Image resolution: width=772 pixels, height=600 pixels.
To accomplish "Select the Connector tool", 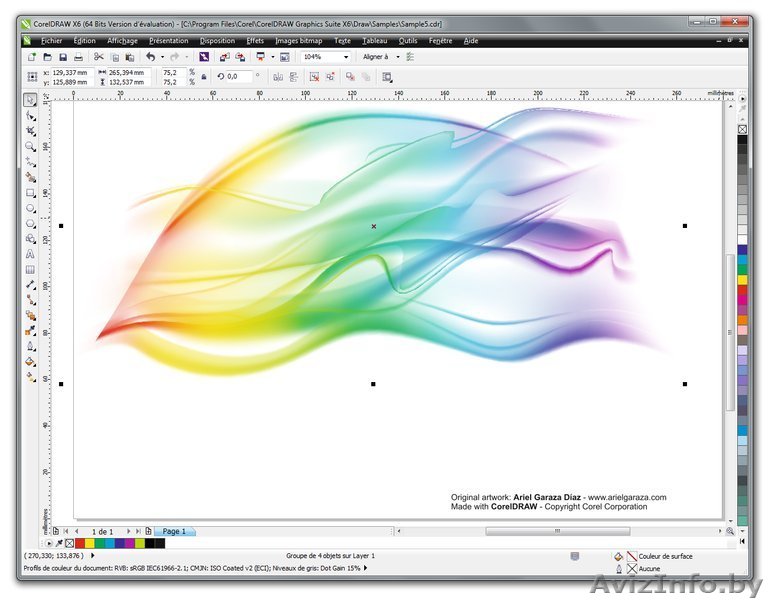I will coord(31,300).
